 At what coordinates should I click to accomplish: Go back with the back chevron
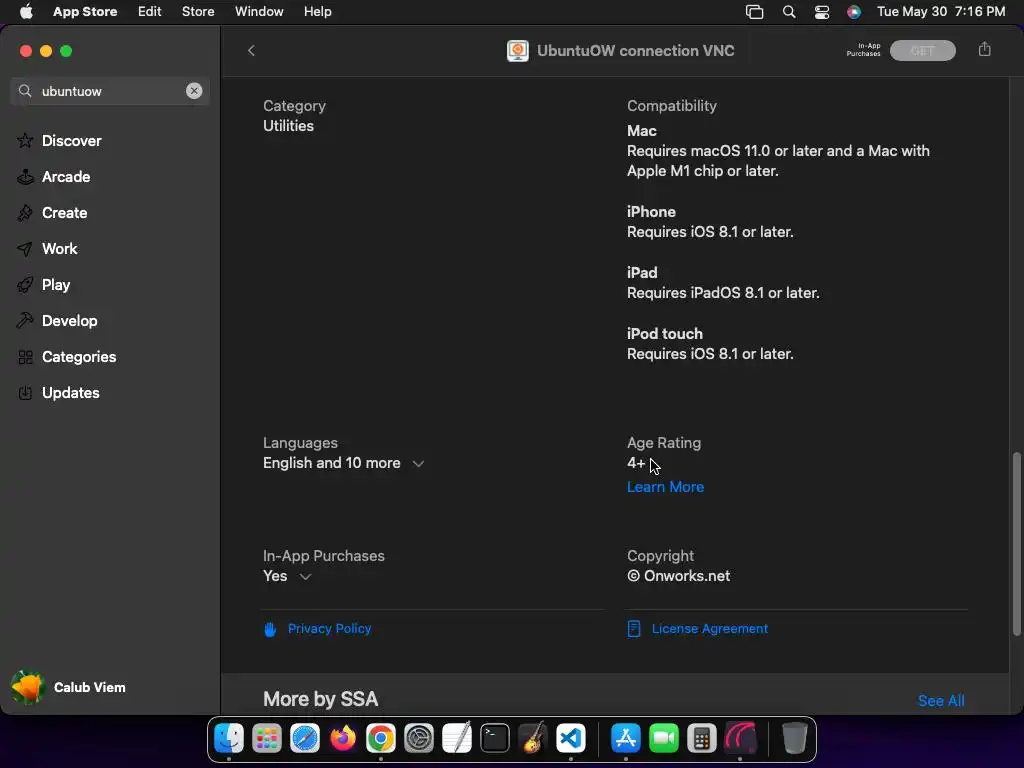click(x=251, y=51)
